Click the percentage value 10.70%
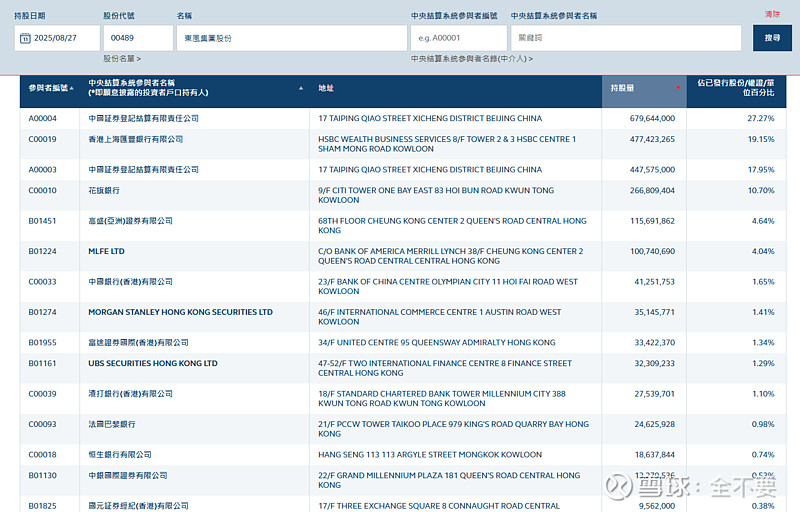 761,190
